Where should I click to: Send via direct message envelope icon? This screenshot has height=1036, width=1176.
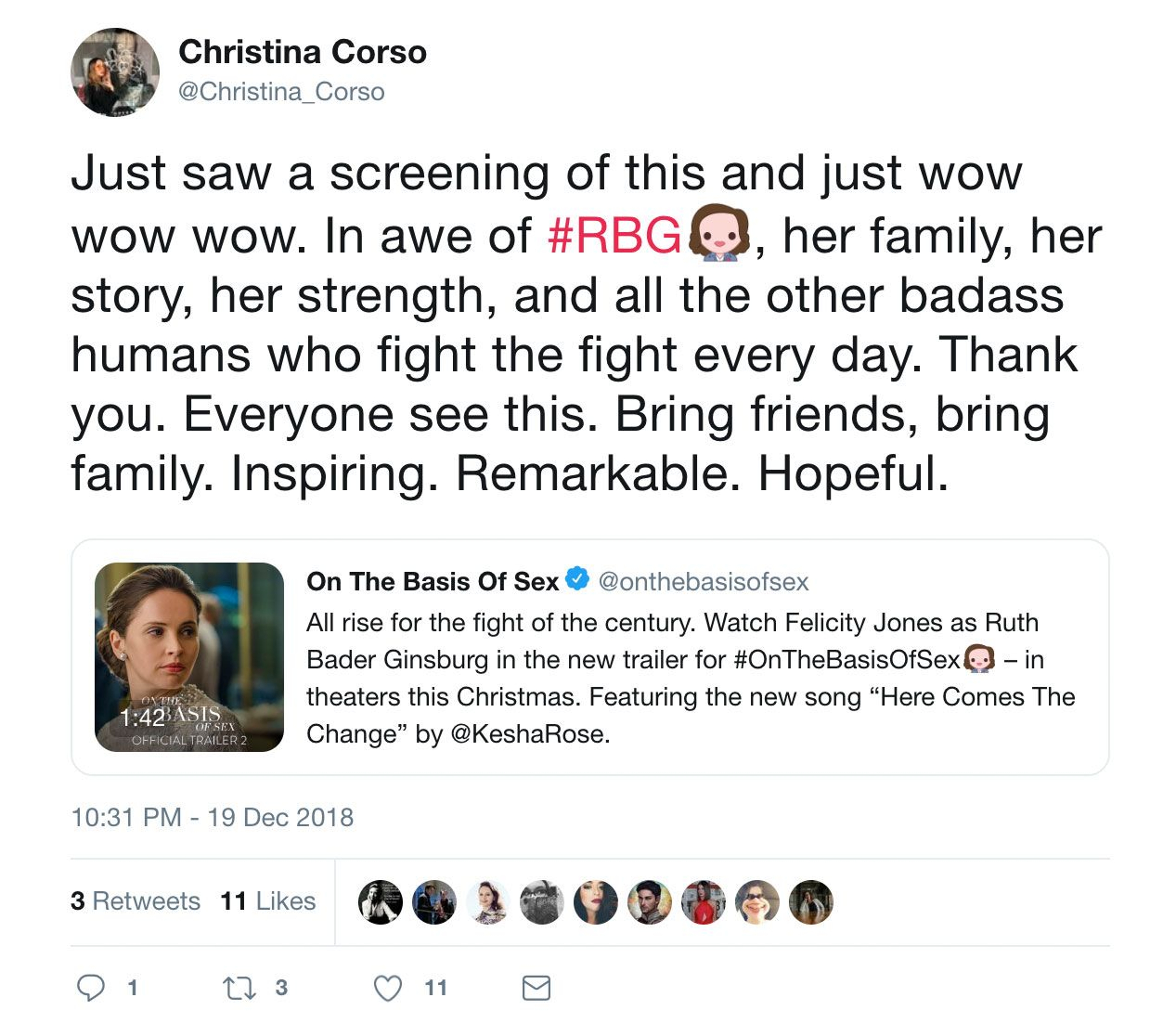(x=536, y=988)
